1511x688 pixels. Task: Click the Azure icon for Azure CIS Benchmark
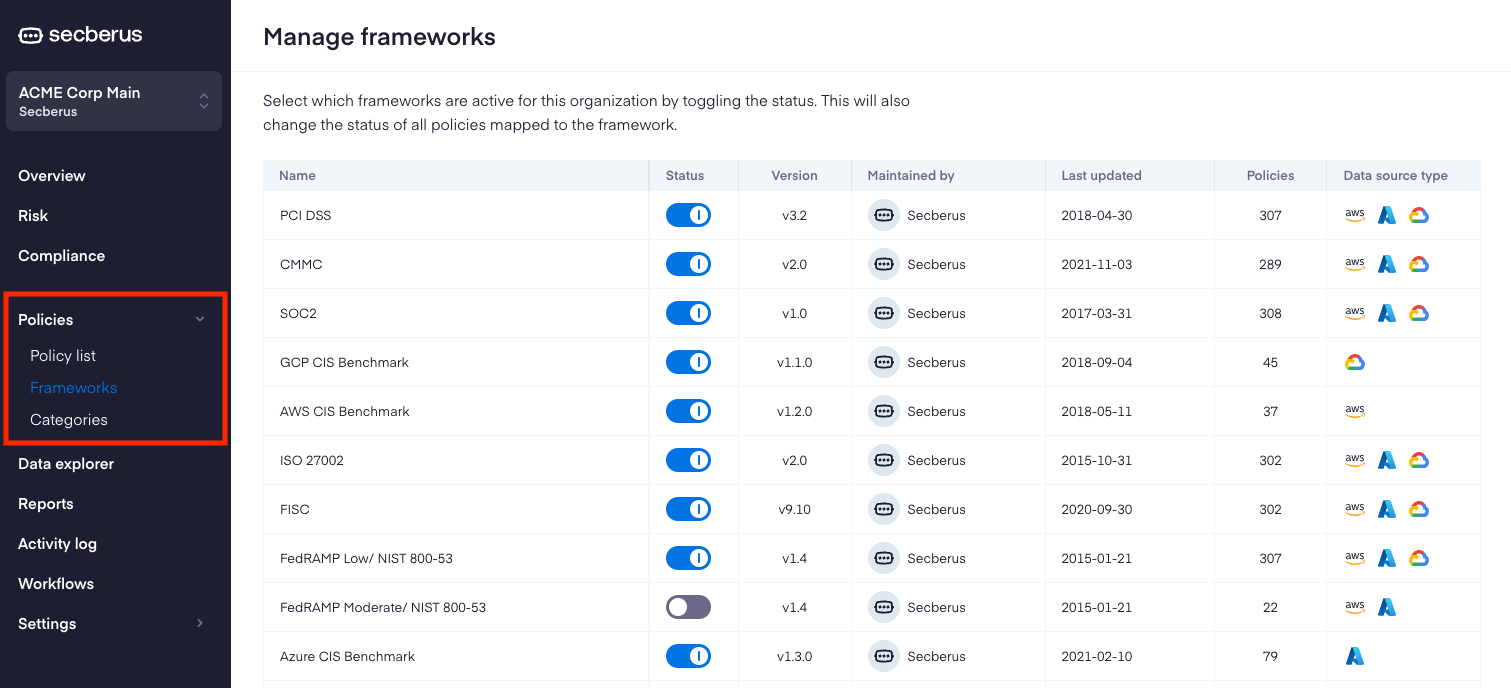1355,656
